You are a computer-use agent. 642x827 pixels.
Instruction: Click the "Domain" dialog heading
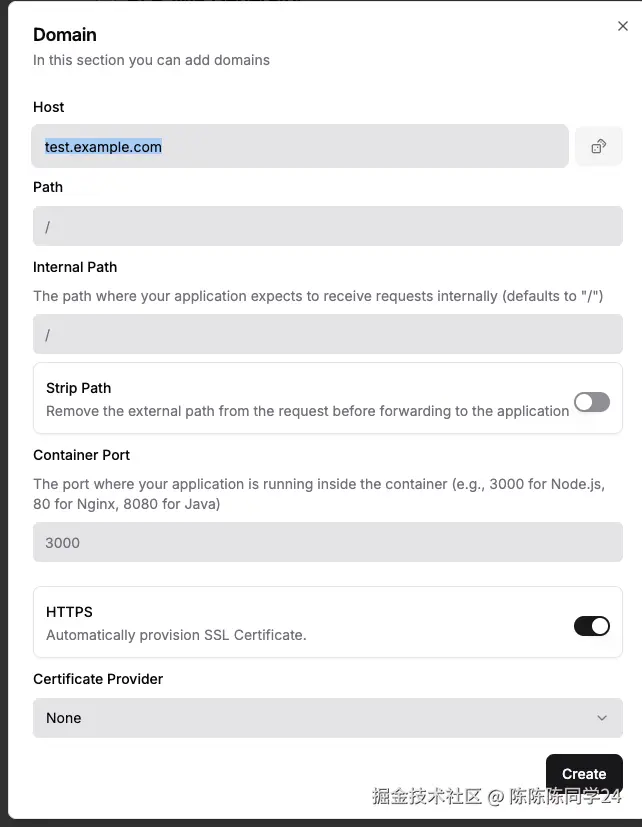(65, 35)
